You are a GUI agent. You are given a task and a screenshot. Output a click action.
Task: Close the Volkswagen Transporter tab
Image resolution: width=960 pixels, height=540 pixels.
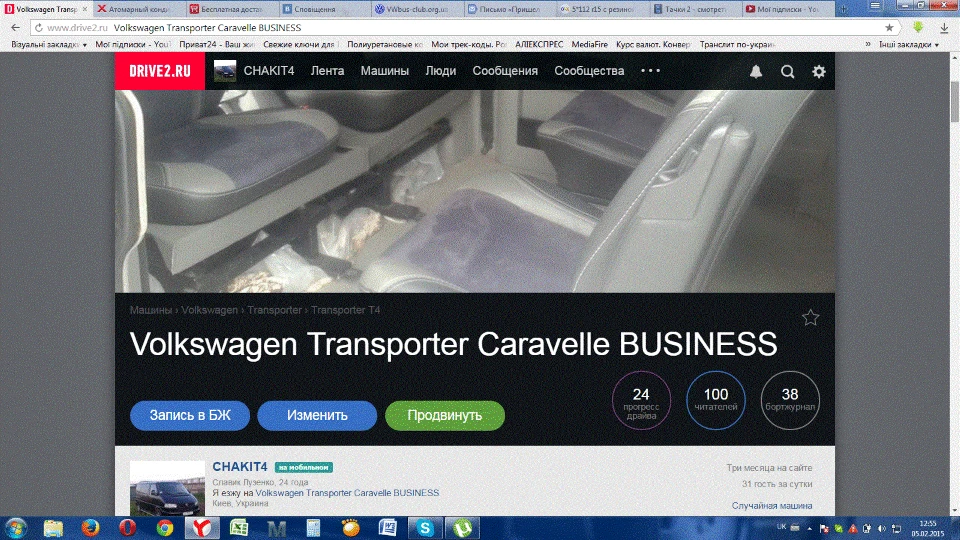pos(84,9)
